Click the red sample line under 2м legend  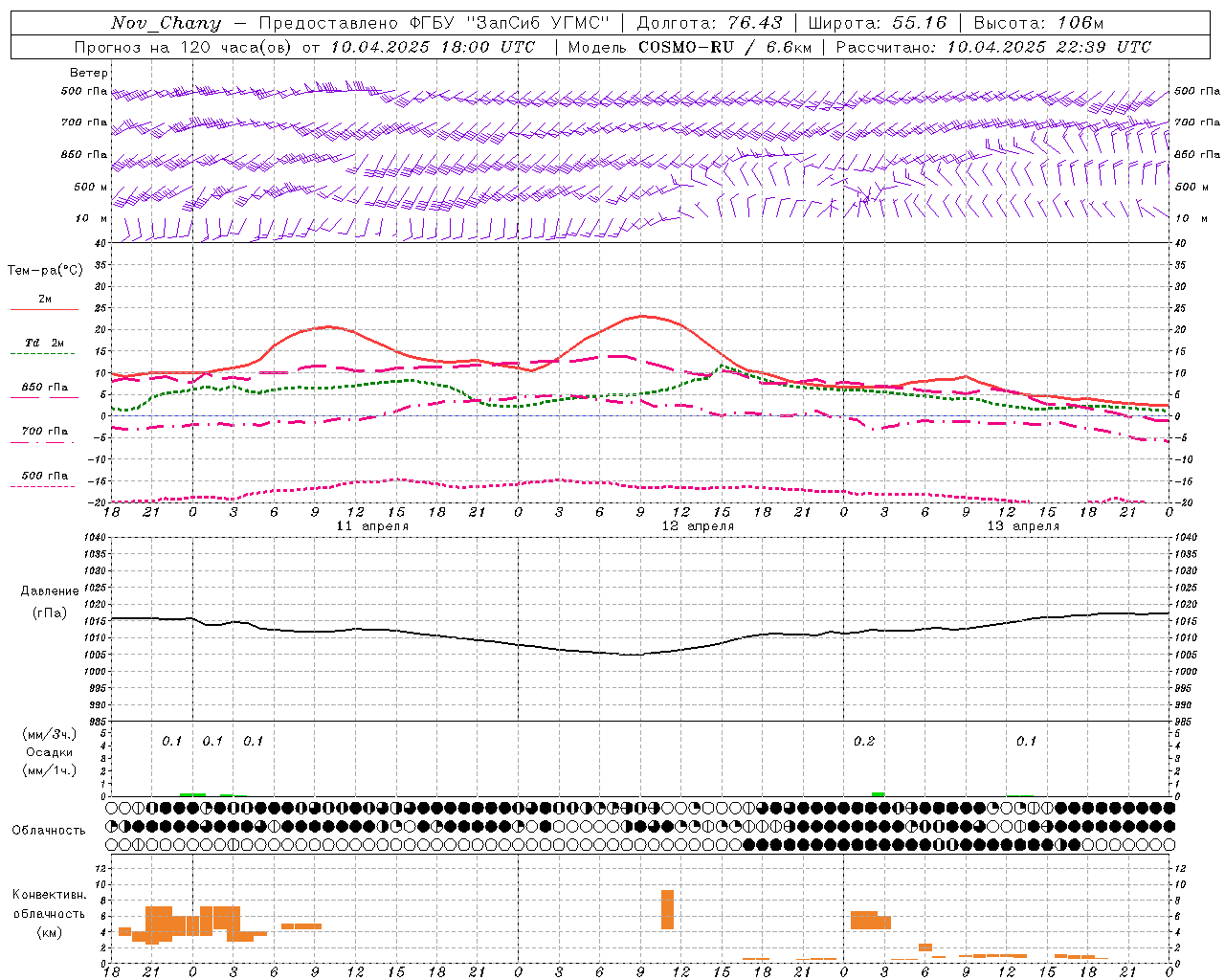[x=44, y=309]
